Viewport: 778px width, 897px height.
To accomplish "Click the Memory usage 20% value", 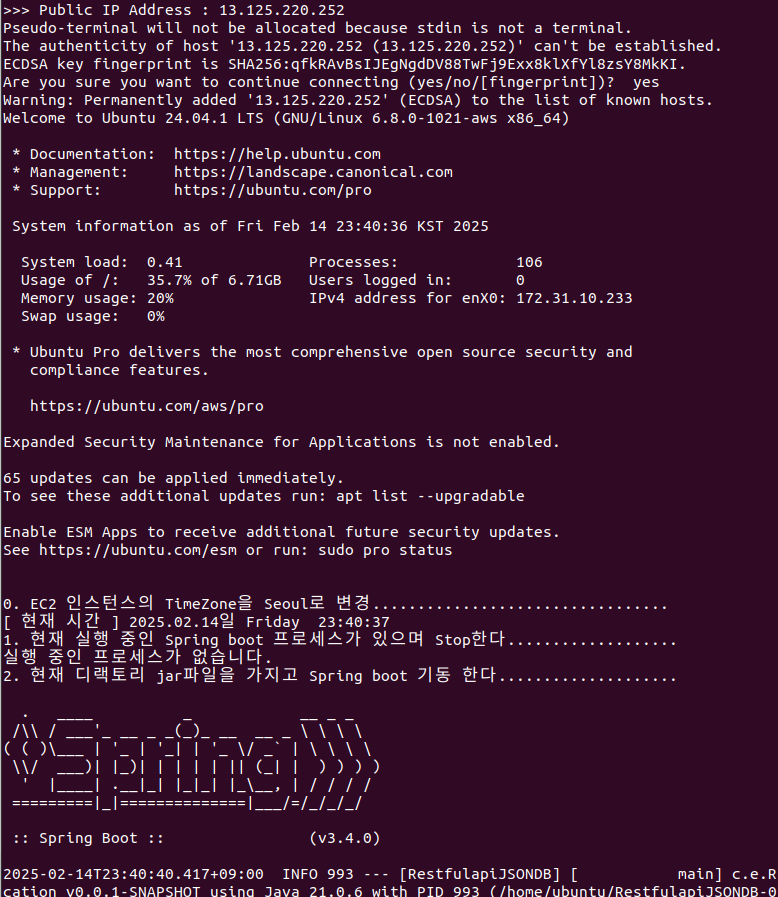I will coord(160,298).
